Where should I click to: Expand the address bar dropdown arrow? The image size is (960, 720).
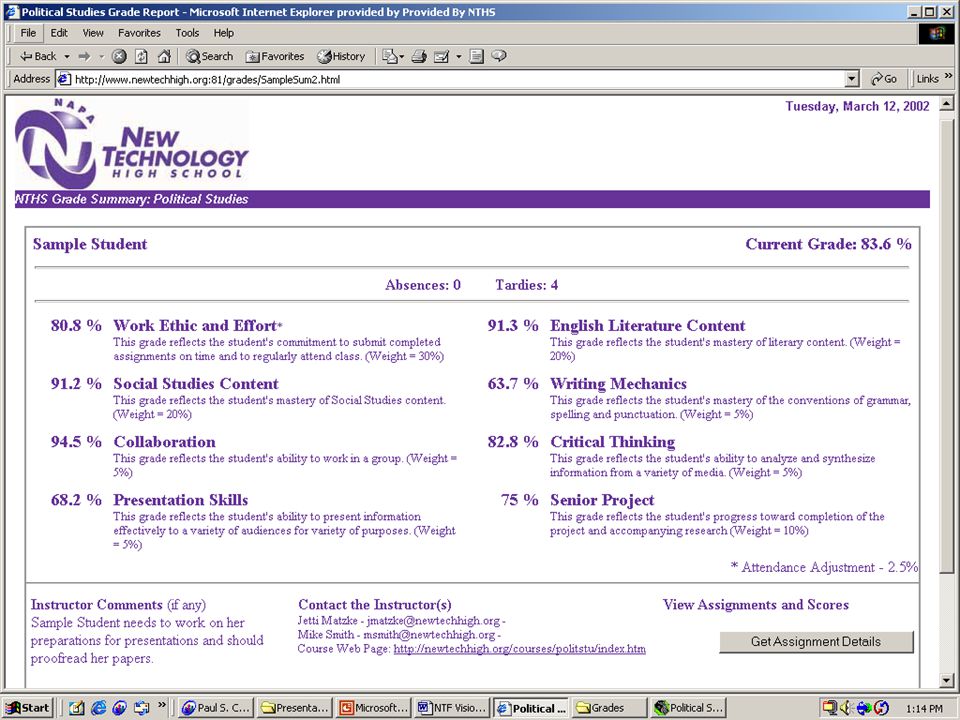pos(852,79)
